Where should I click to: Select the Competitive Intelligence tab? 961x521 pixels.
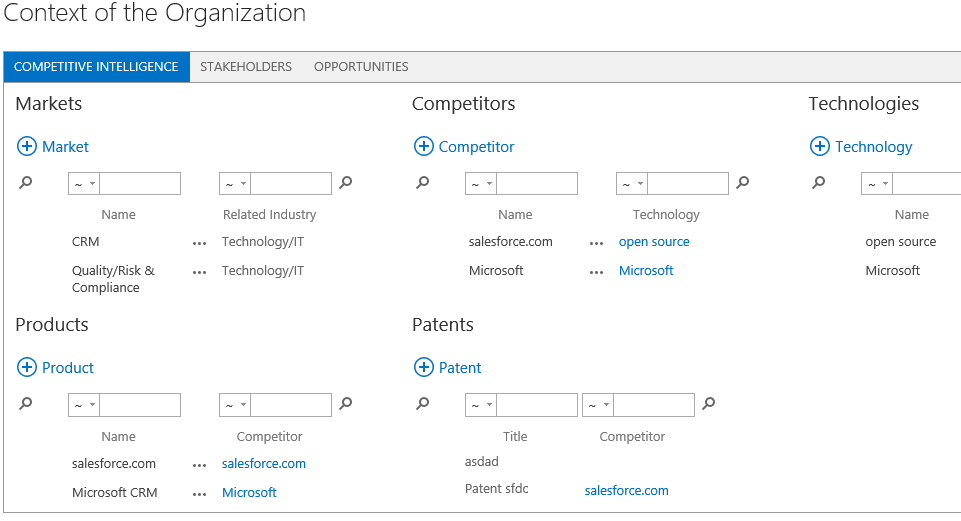(96, 67)
